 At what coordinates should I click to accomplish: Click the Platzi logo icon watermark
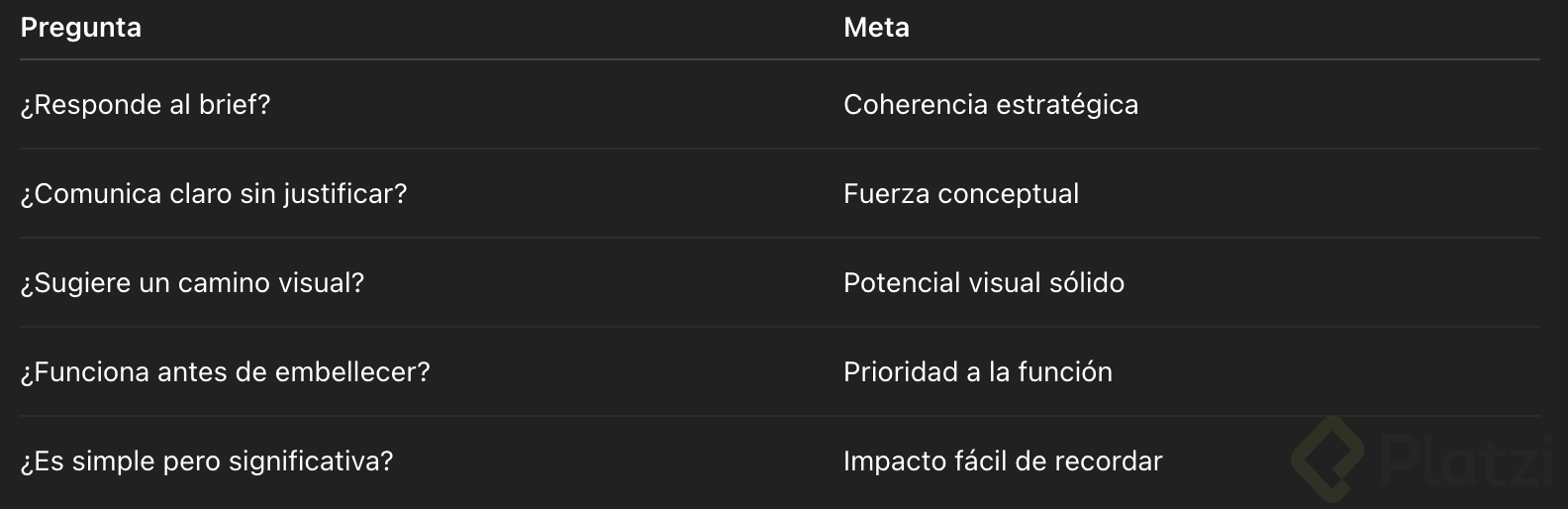pyautogui.click(x=1328, y=458)
